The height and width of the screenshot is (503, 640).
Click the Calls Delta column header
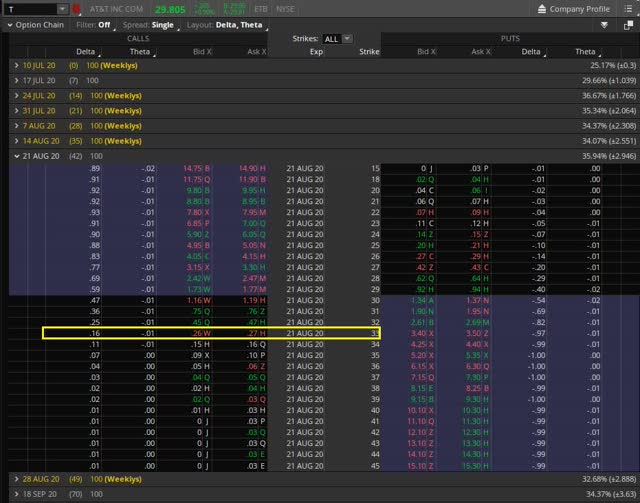coord(86,51)
